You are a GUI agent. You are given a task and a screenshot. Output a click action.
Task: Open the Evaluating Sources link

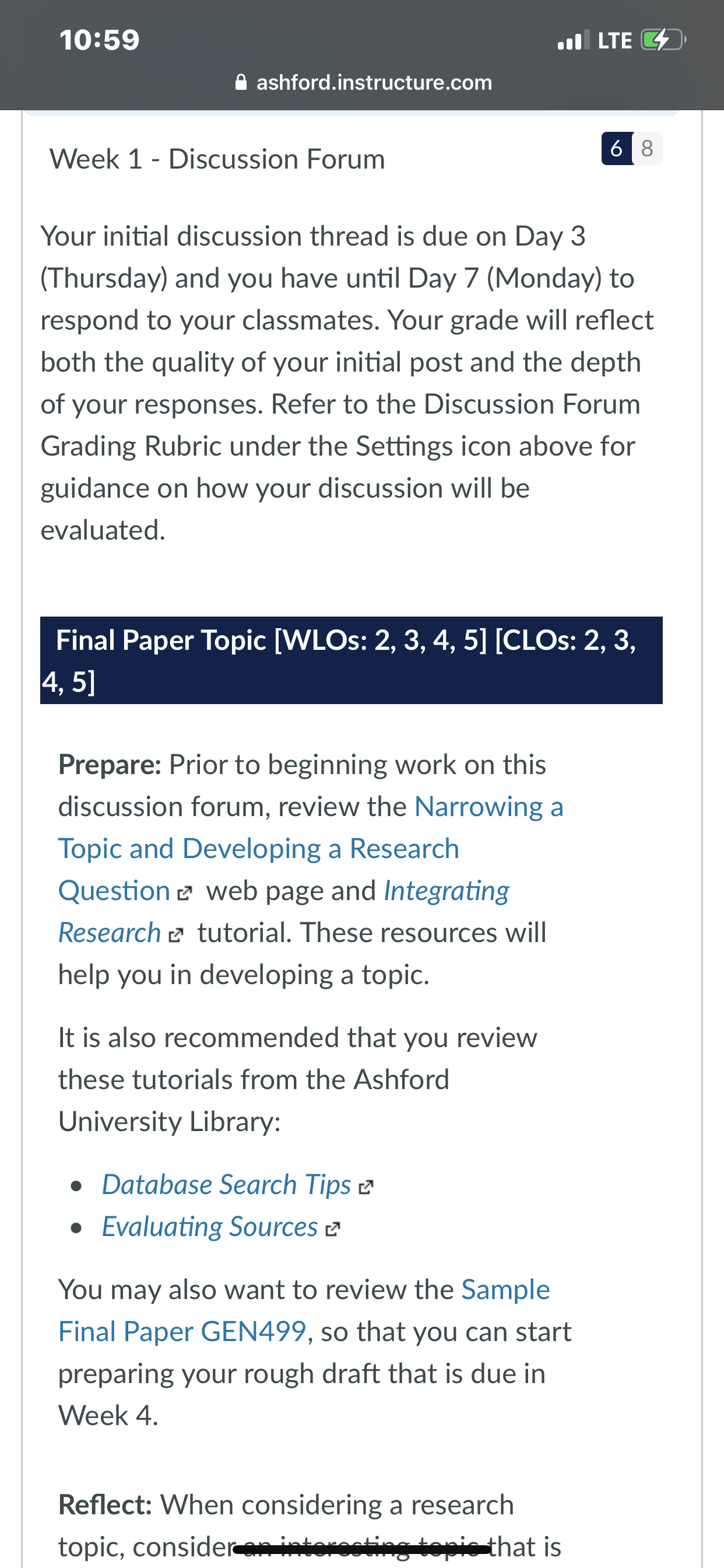tap(210, 1227)
